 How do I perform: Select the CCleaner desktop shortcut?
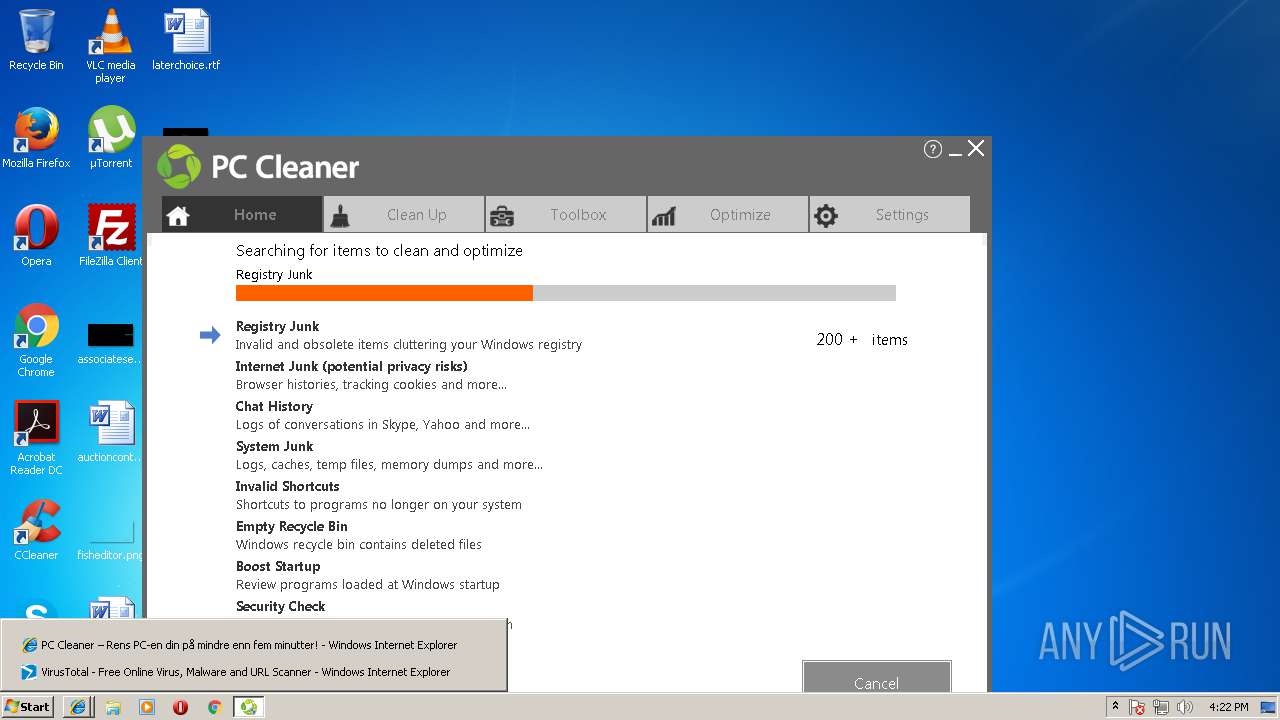(x=36, y=530)
